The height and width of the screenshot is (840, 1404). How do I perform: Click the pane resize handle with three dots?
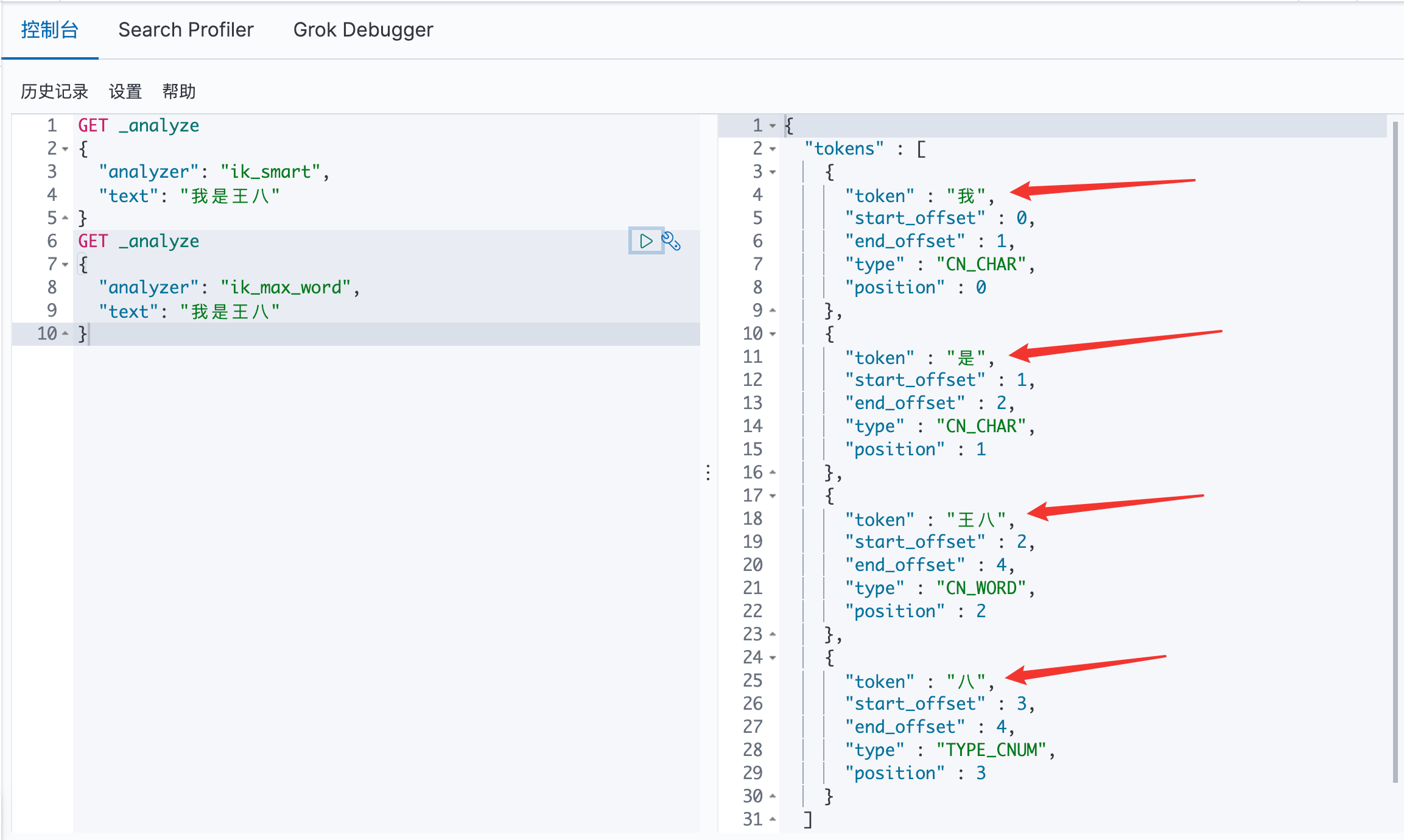pos(708,472)
